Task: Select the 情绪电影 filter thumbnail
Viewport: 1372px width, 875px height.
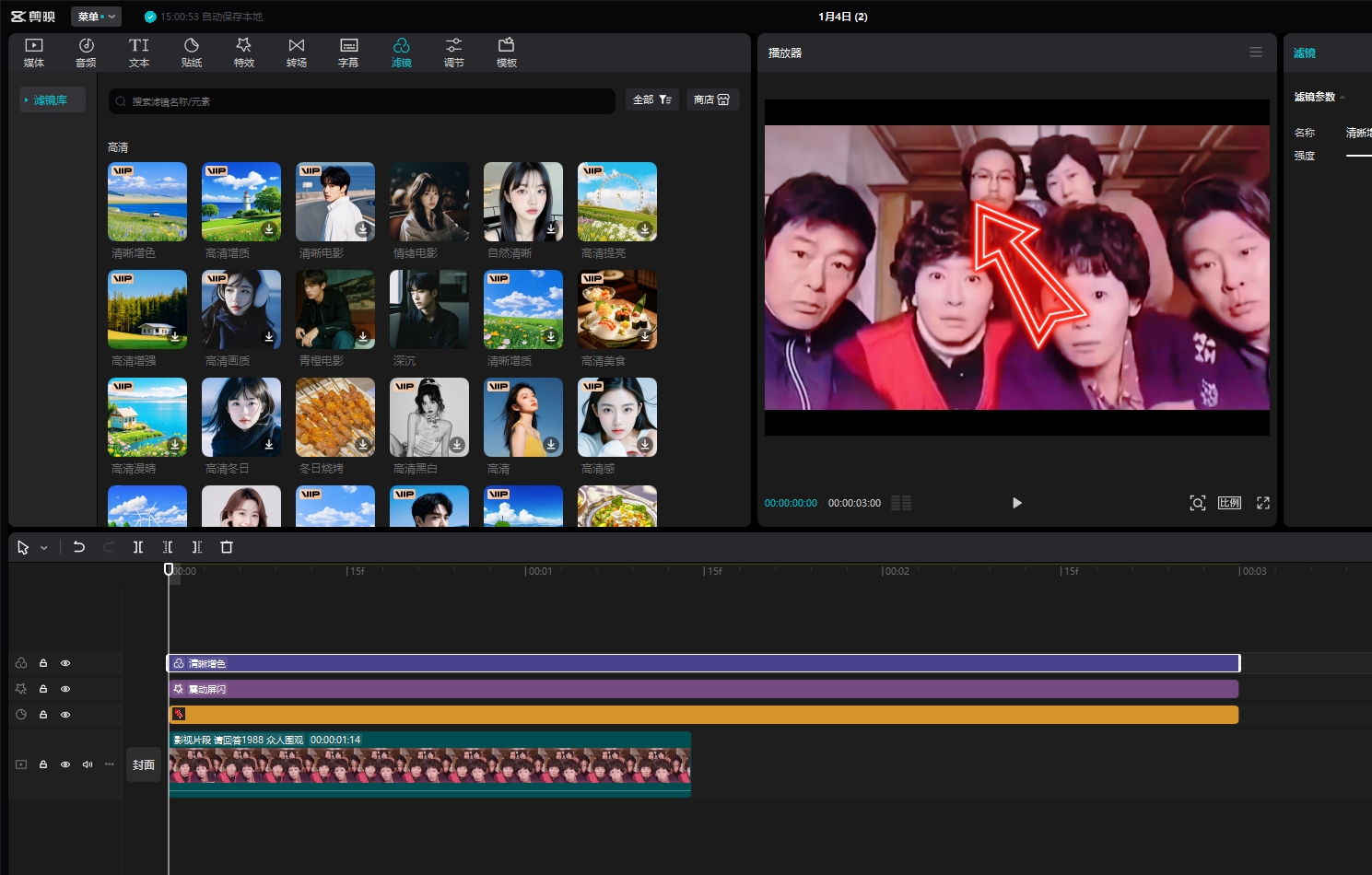Action: (429, 202)
